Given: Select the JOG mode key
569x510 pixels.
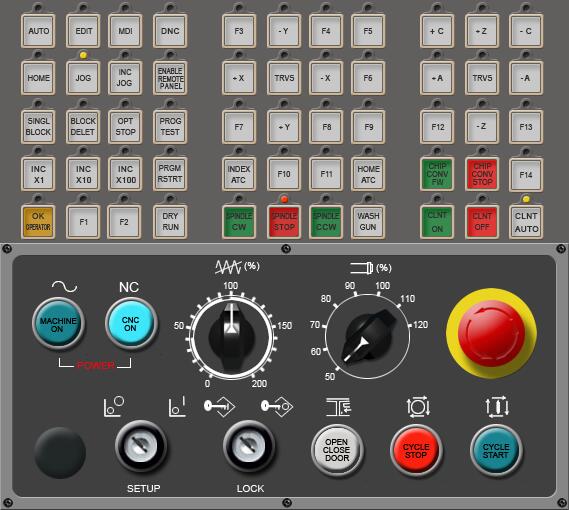Looking at the screenshot, I should click(x=83, y=78).
